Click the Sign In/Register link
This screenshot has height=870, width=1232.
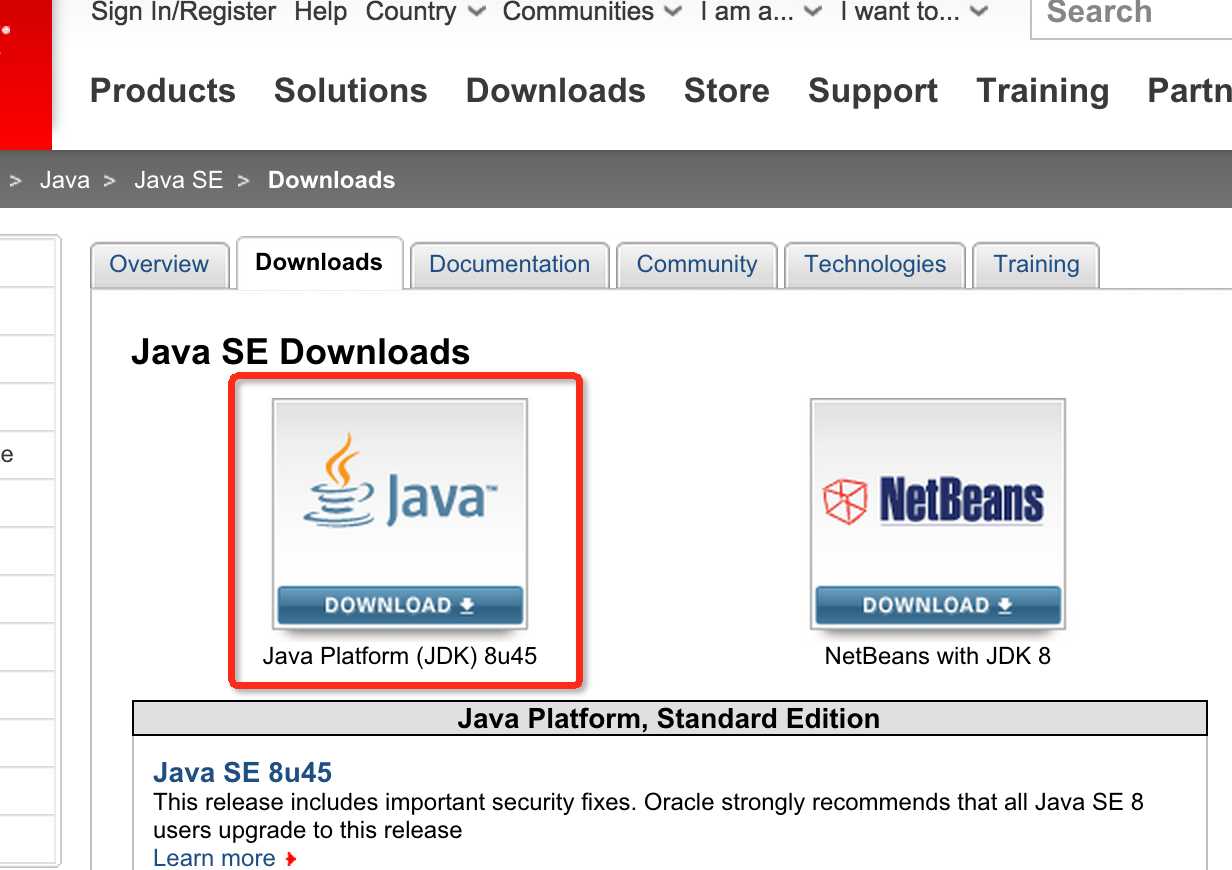point(184,12)
